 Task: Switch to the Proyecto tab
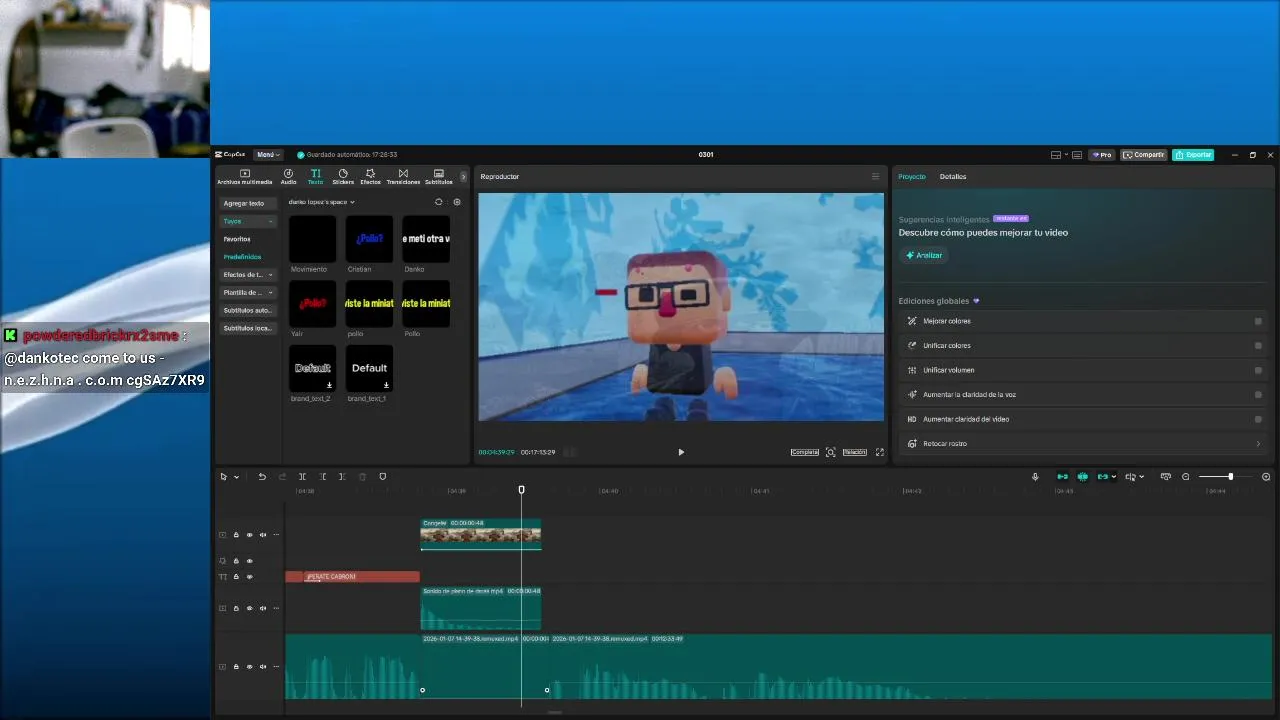(x=912, y=177)
